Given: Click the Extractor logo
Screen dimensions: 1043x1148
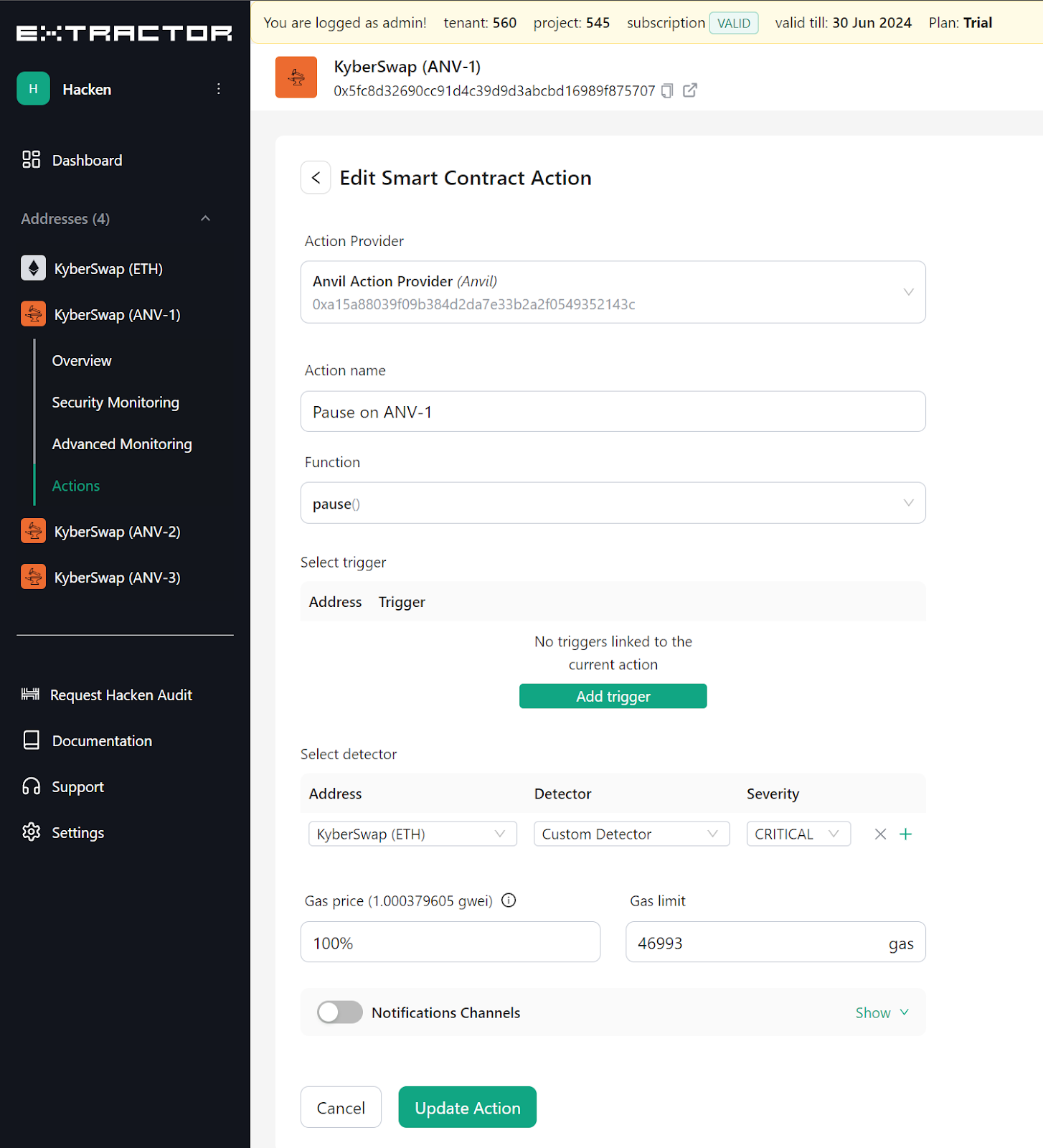Looking at the screenshot, I should (124, 33).
